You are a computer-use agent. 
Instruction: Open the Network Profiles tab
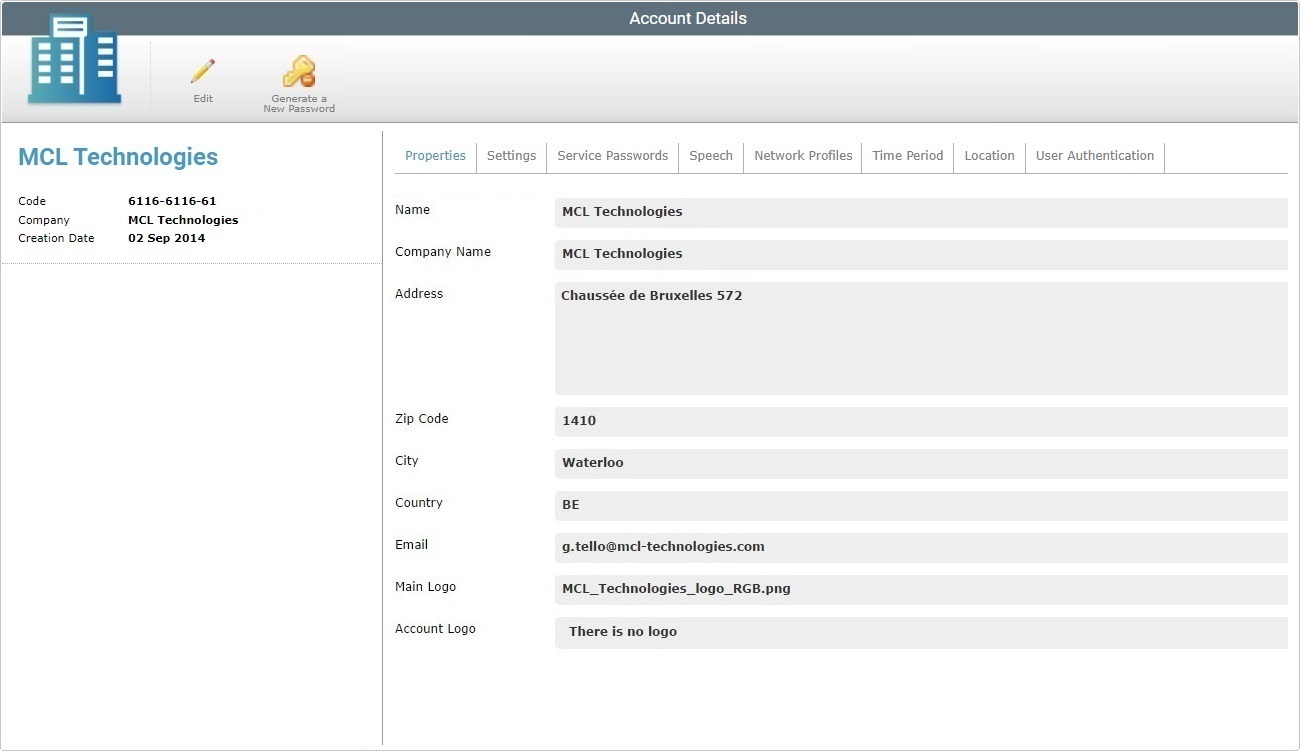point(802,156)
